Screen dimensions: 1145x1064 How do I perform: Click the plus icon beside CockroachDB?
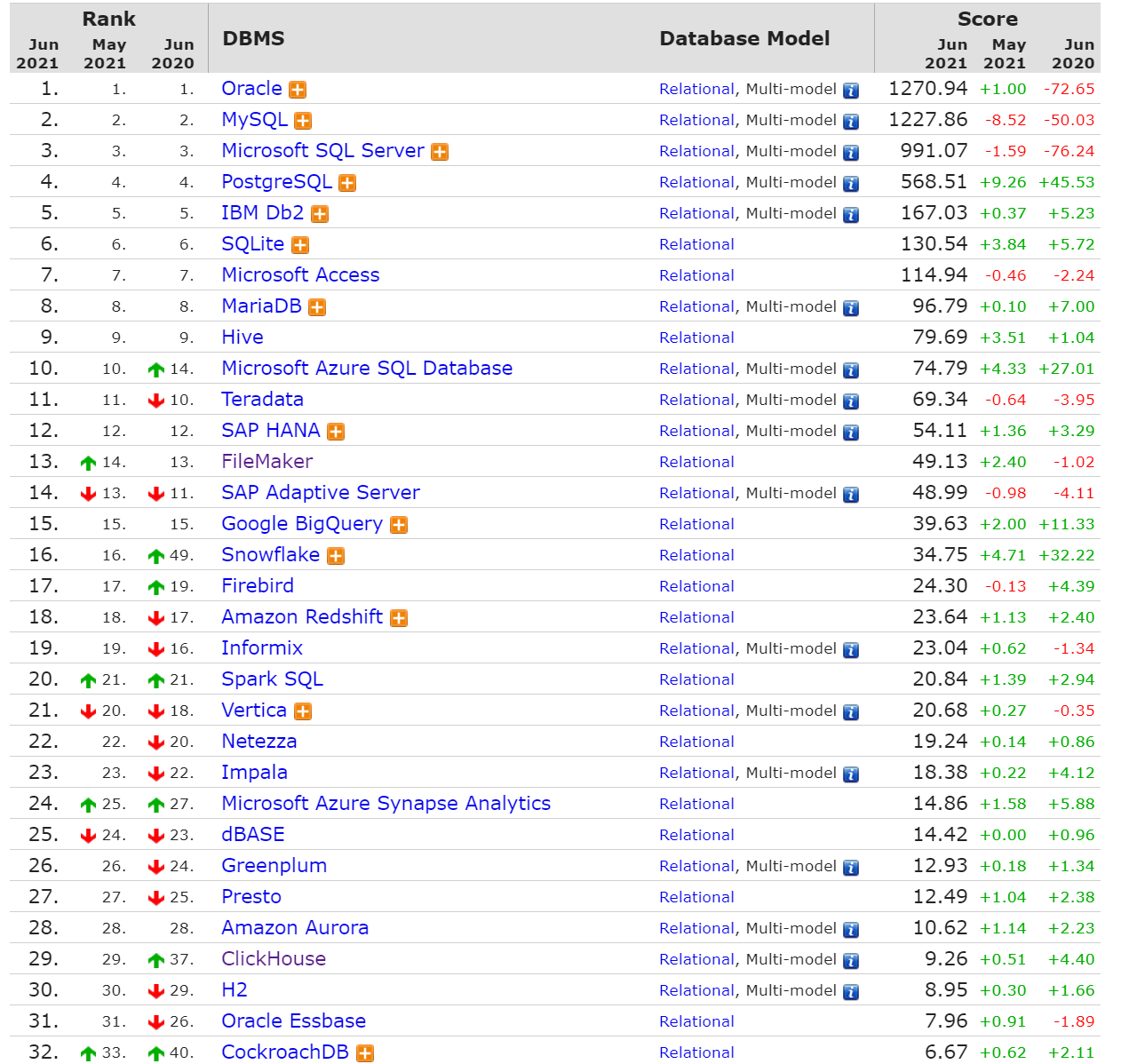point(364,1053)
